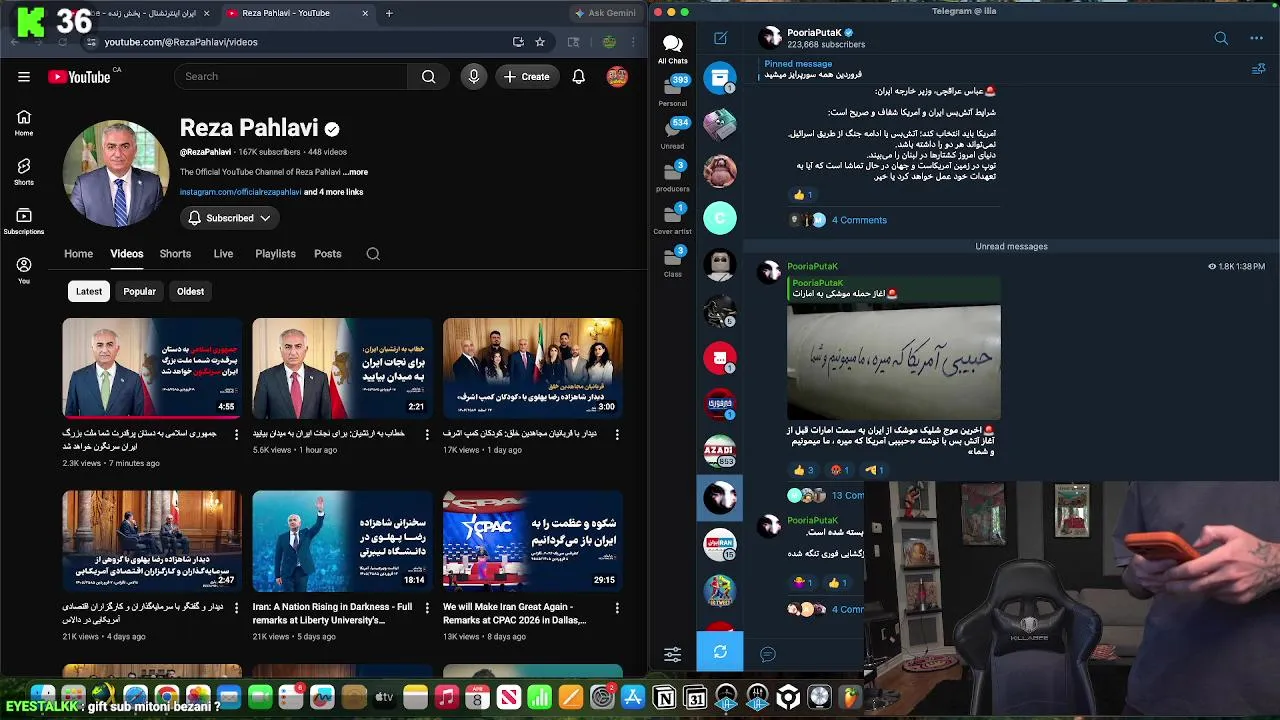Open options menu for the 2:47 video

[x=236, y=607]
